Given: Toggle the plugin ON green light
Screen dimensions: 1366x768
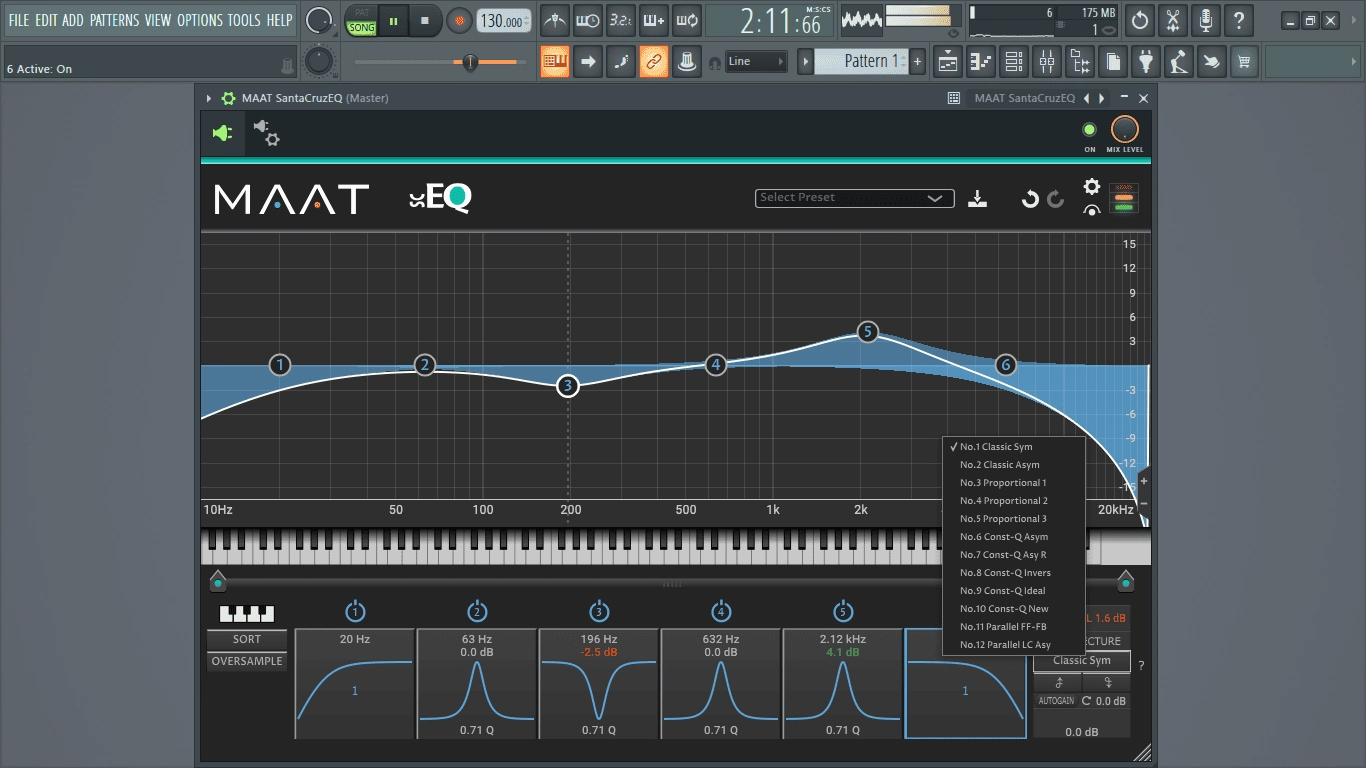Looking at the screenshot, I should click(x=1089, y=130).
